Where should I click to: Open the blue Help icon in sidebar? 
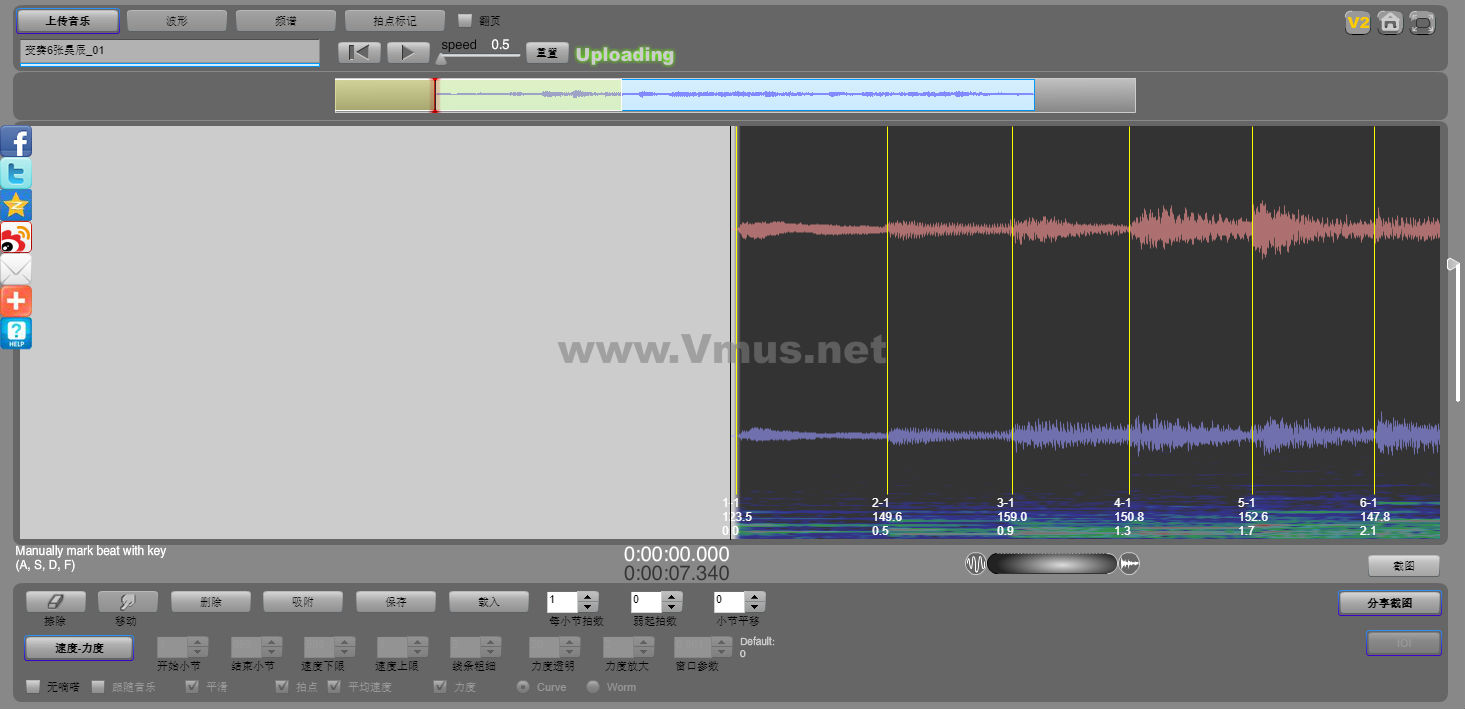[16, 333]
